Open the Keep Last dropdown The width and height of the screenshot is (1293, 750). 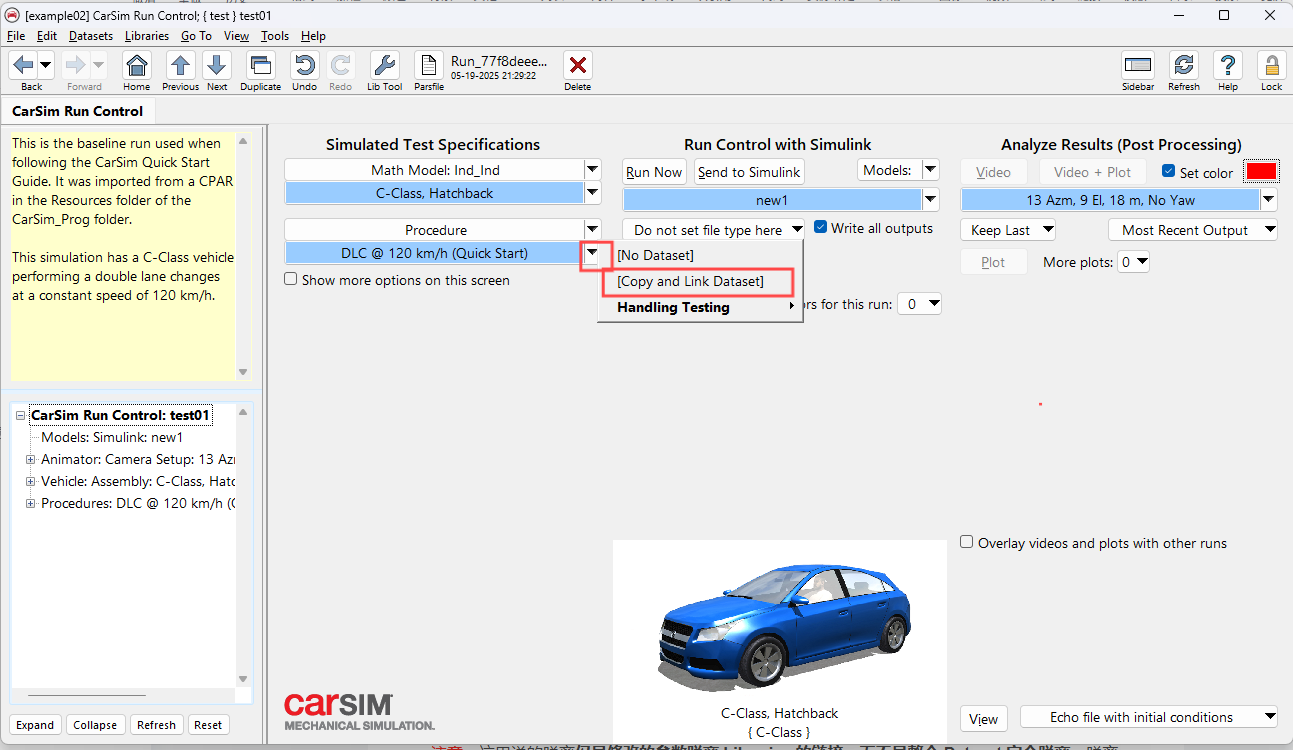[x=1008, y=230]
